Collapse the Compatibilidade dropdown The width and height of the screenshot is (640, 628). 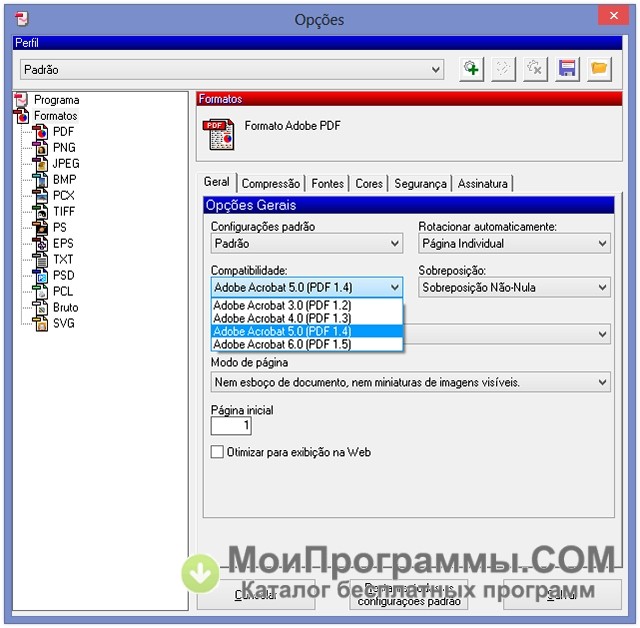(307, 287)
